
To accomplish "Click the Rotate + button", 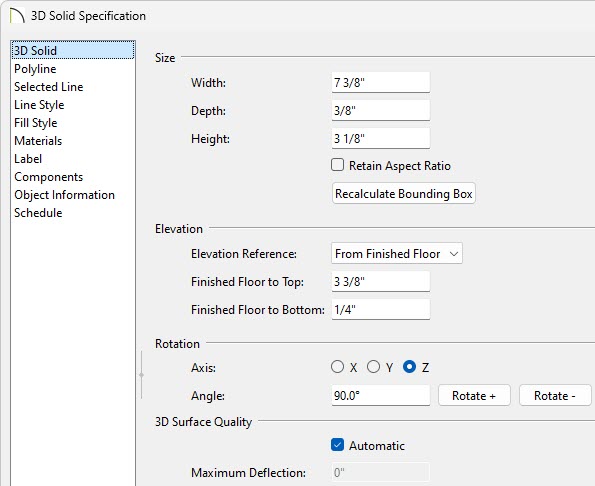I will [x=474, y=396].
